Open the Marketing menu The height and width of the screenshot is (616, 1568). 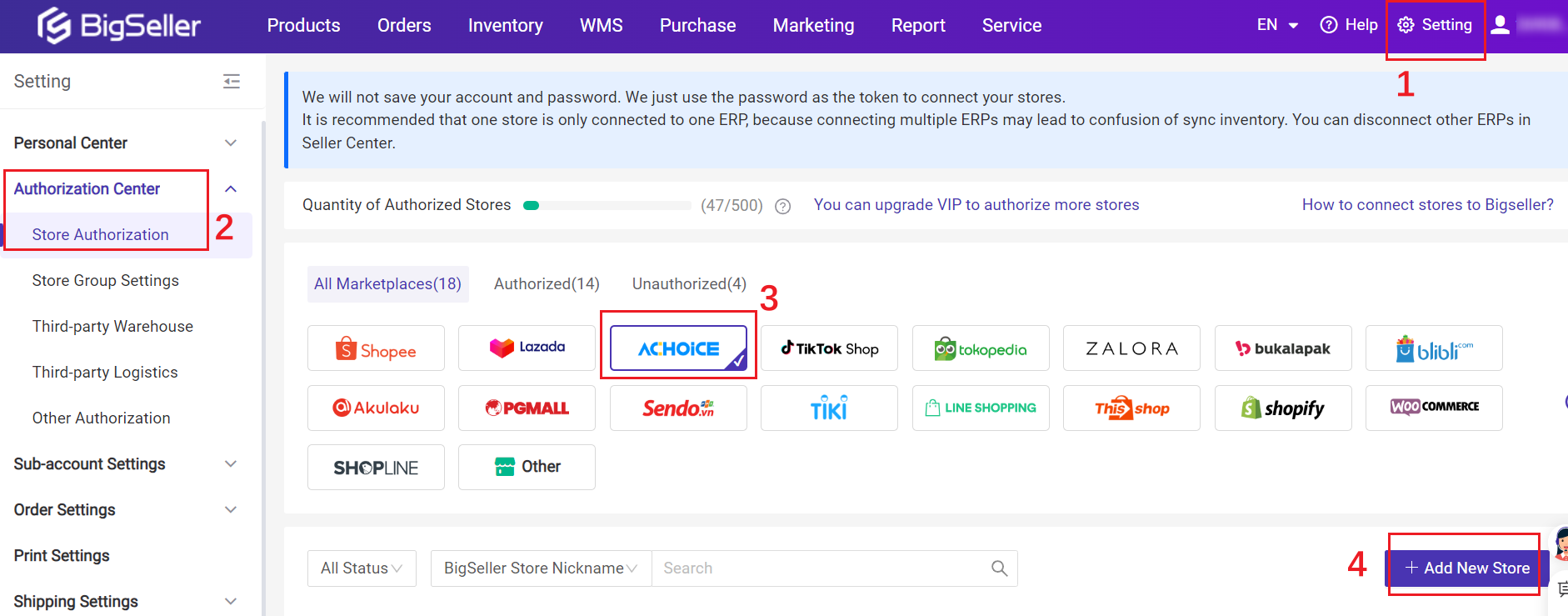point(813,25)
